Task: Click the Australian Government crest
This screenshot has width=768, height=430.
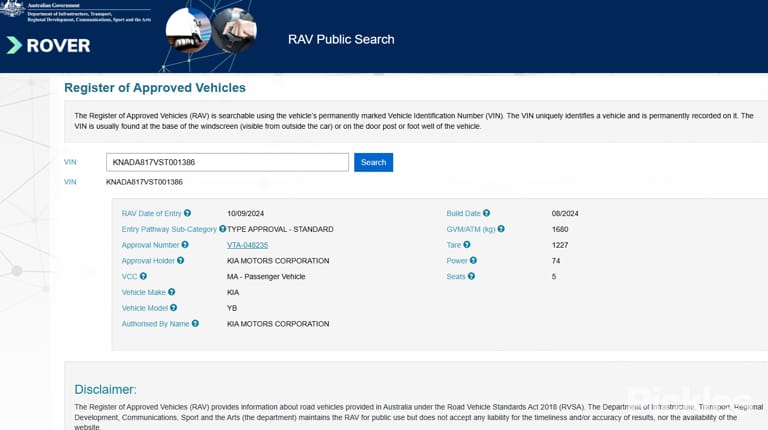Action: pyautogui.click(x=12, y=8)
